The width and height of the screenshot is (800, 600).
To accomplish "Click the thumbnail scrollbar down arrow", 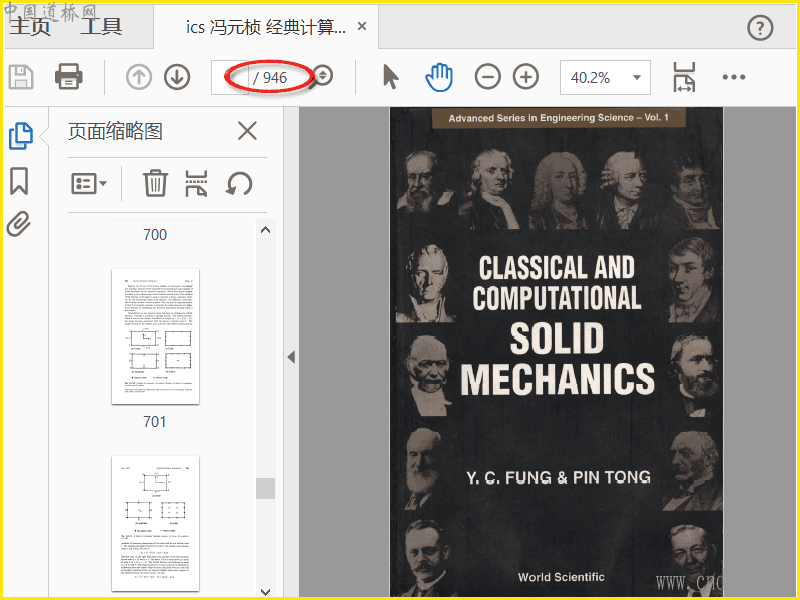I will pyautogui.click(x=265, y=592).
